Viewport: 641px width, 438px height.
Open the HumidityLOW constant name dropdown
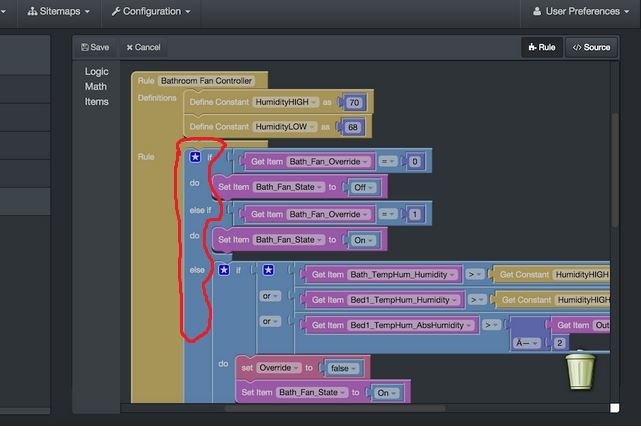pos(284,127)
